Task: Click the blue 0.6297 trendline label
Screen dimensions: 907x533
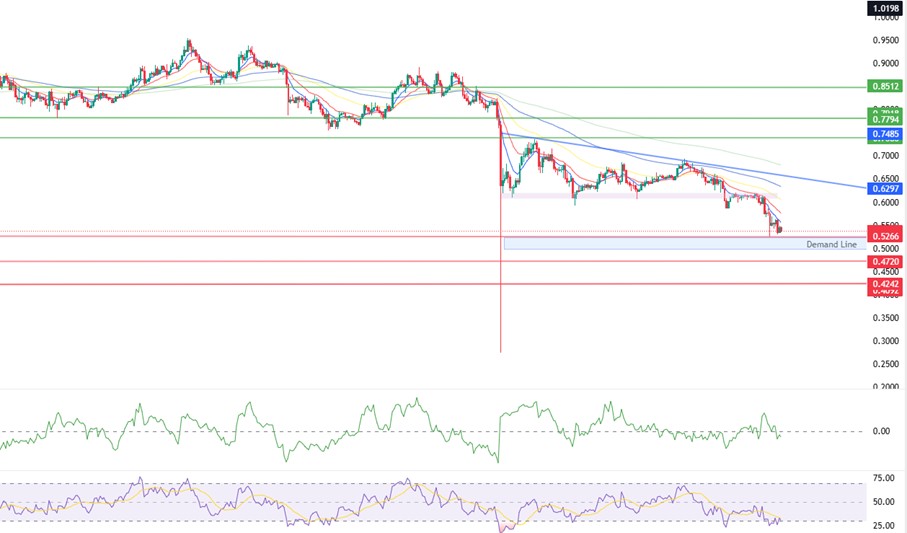Action: pos(885,188)
